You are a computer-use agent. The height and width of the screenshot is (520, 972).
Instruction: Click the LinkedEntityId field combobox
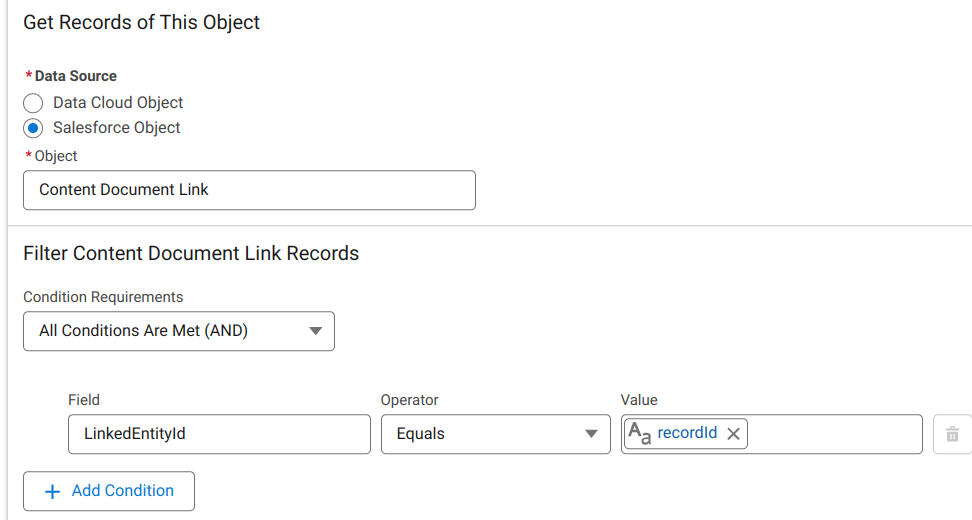pos(219,434)
